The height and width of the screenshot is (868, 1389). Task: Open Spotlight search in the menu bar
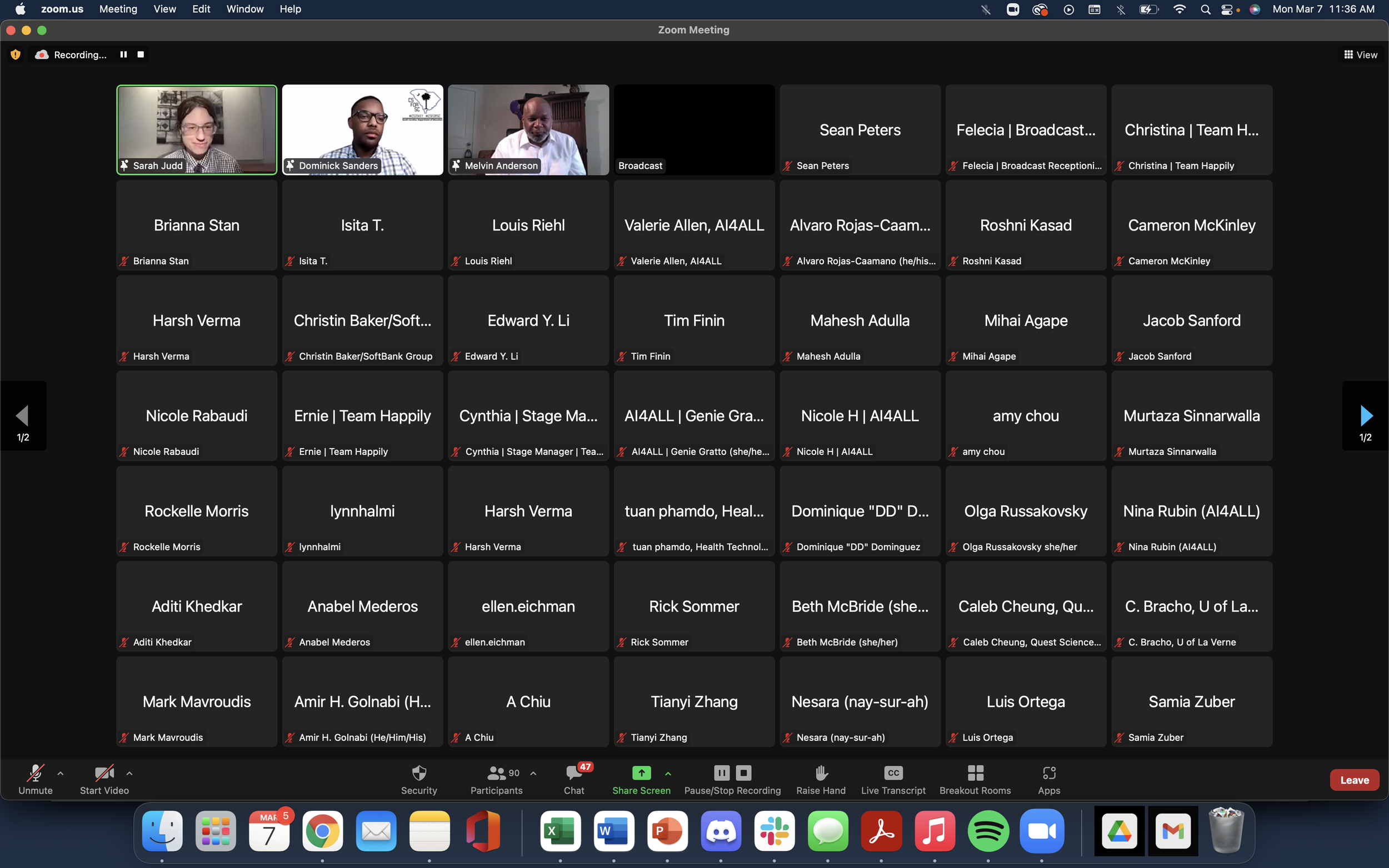1205,9
